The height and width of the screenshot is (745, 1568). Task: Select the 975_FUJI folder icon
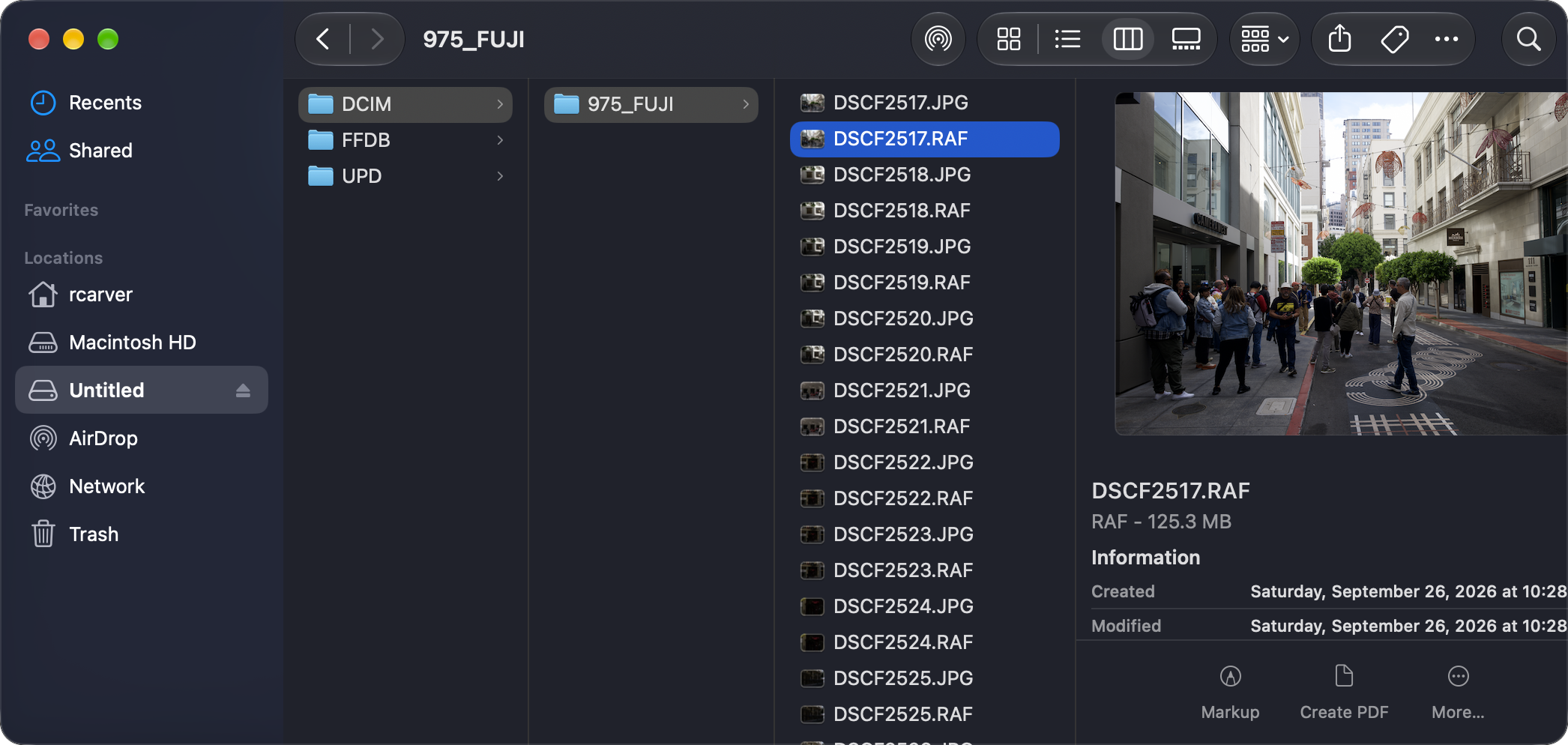coord(567,104)
